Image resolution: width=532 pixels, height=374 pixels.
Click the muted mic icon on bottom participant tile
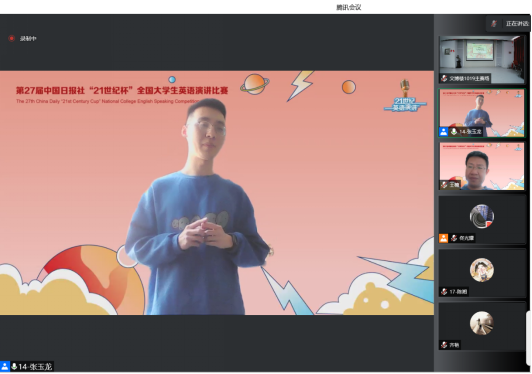click(x=444, y=345)
